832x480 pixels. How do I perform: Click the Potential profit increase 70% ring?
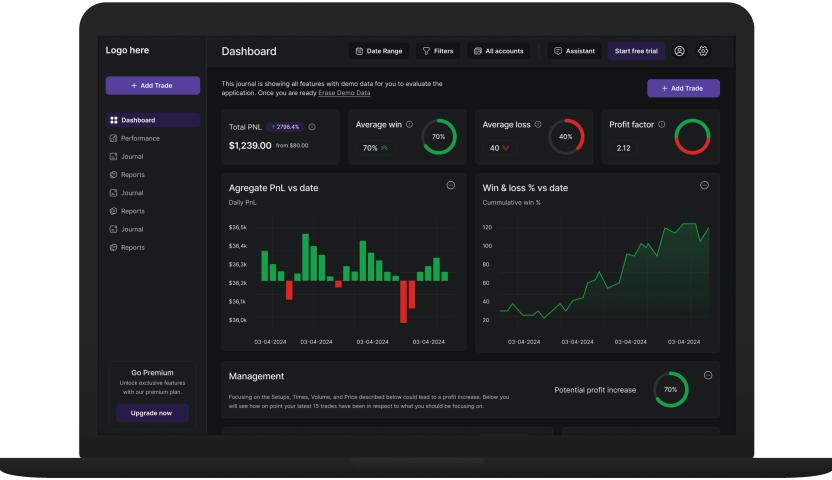[x=670, y=389]
